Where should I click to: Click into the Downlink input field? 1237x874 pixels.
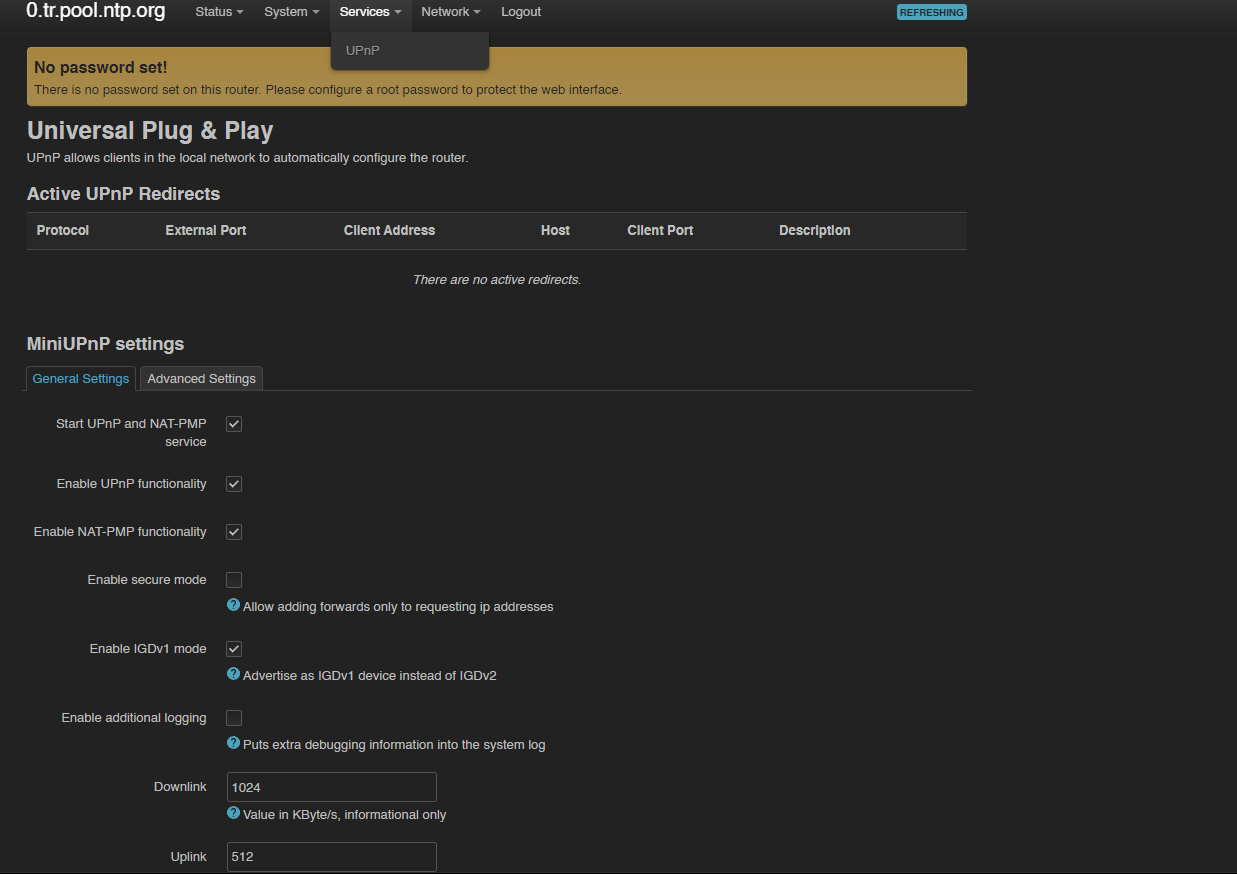(x=332, y=787)
